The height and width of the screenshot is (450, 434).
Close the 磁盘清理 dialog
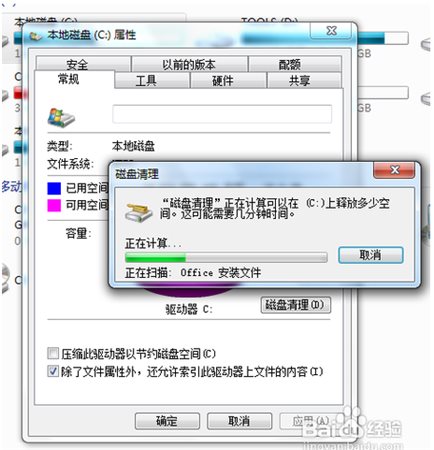[395, 170]
